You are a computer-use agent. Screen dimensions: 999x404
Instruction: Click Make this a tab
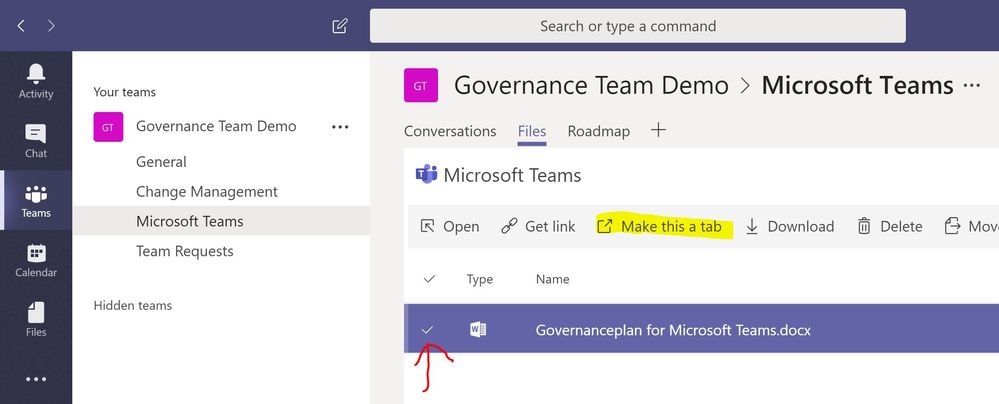pos(659,226)
